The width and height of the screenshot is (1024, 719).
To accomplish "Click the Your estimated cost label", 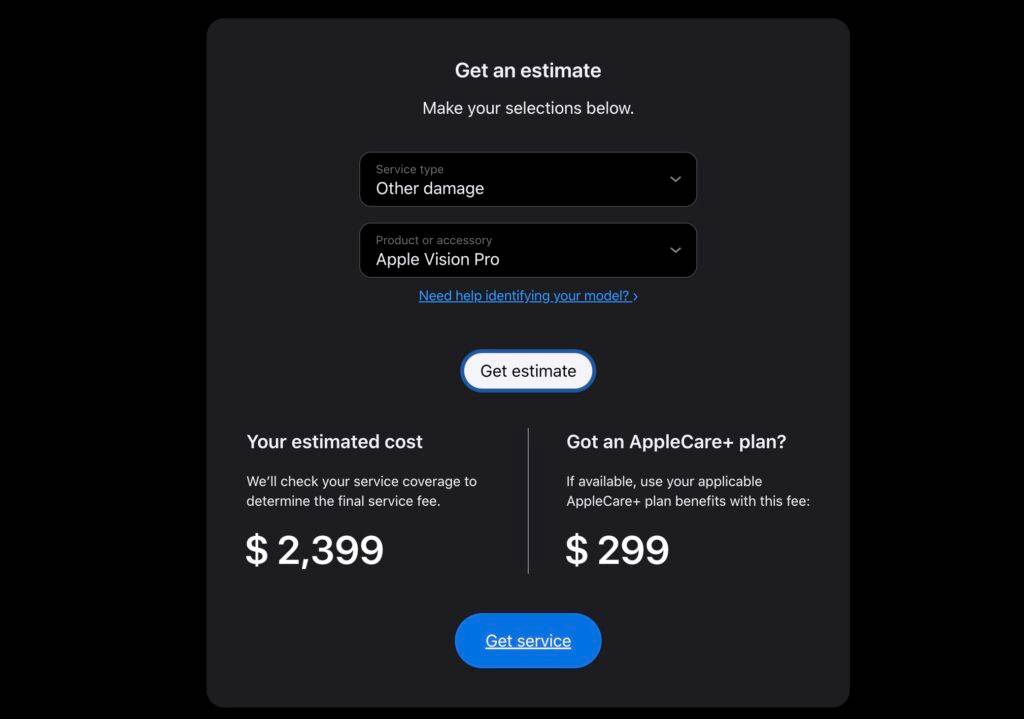I will tap(335, 441).
